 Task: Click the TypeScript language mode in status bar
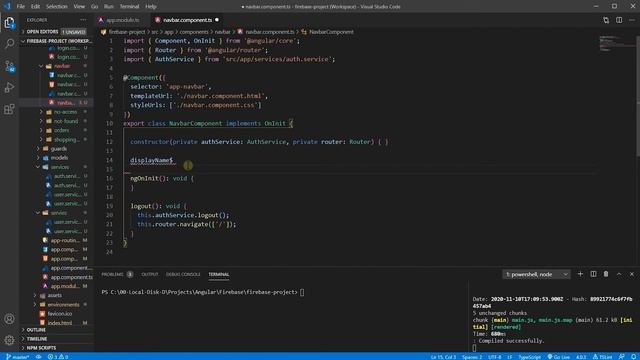click(x=529, y=357)
